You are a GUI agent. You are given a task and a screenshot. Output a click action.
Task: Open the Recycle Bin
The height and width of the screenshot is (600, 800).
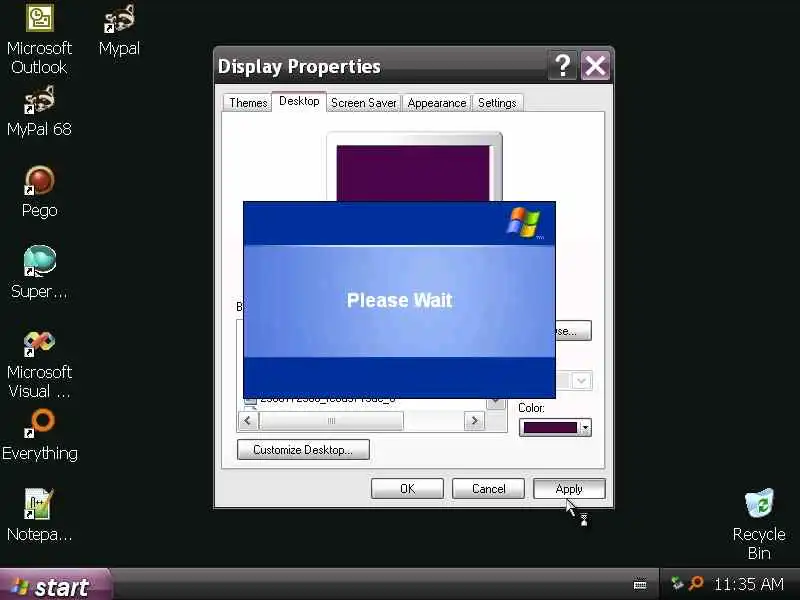[759, 524]
